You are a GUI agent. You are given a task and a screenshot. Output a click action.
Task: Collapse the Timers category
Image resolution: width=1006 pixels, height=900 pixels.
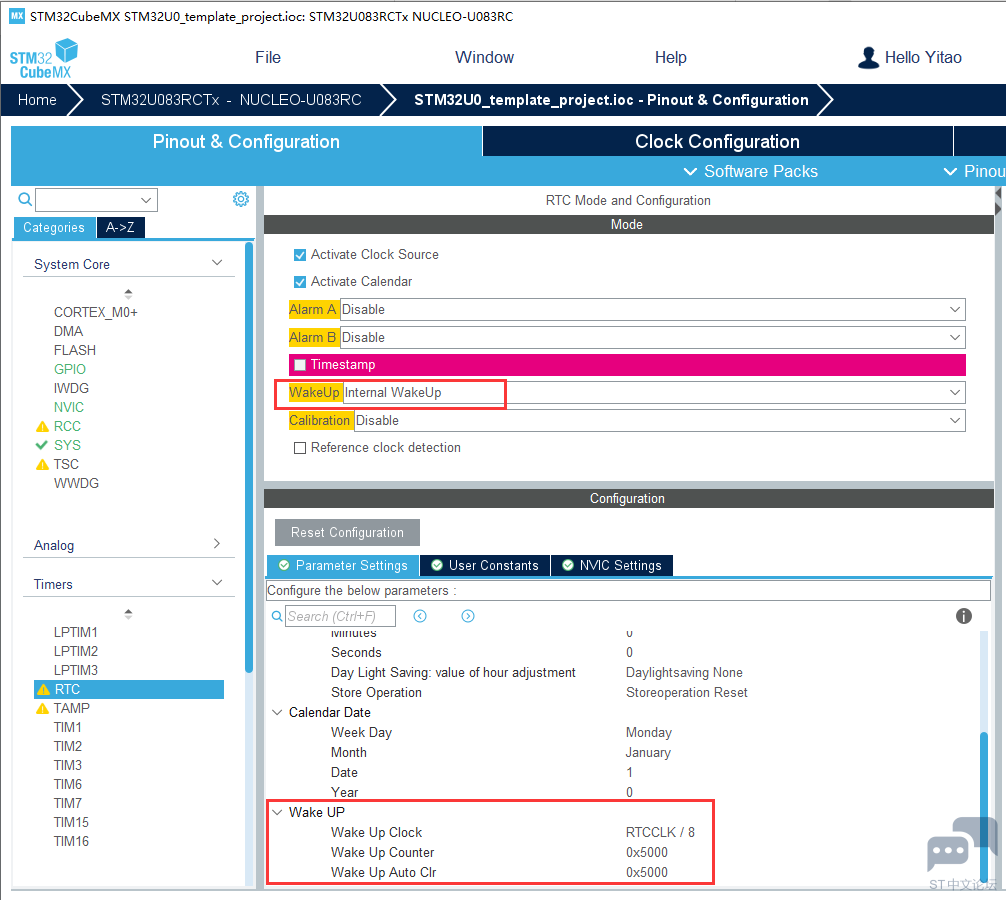pos(217,582)
